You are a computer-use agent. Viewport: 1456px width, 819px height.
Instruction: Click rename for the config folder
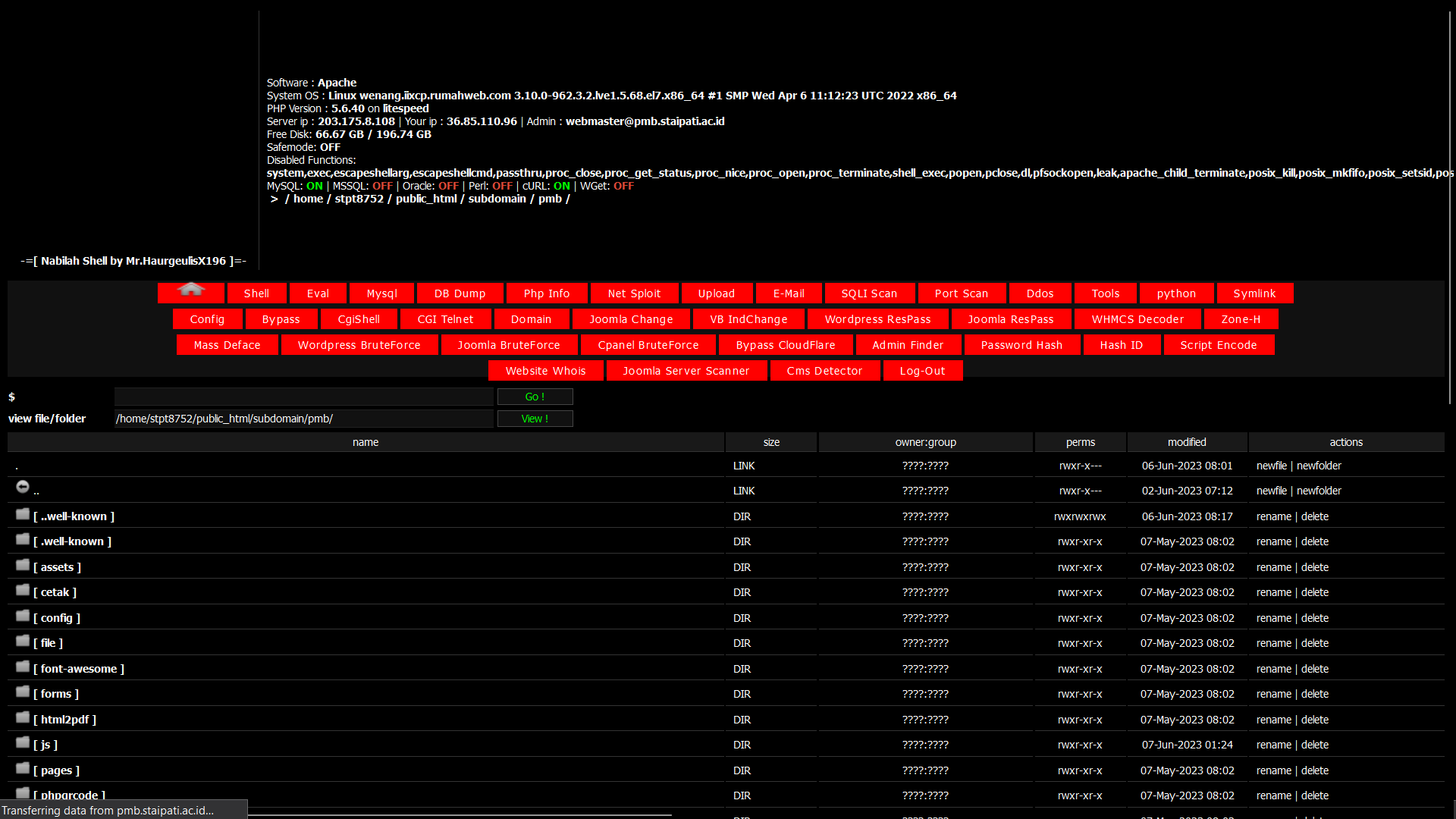coord(1274,618)
